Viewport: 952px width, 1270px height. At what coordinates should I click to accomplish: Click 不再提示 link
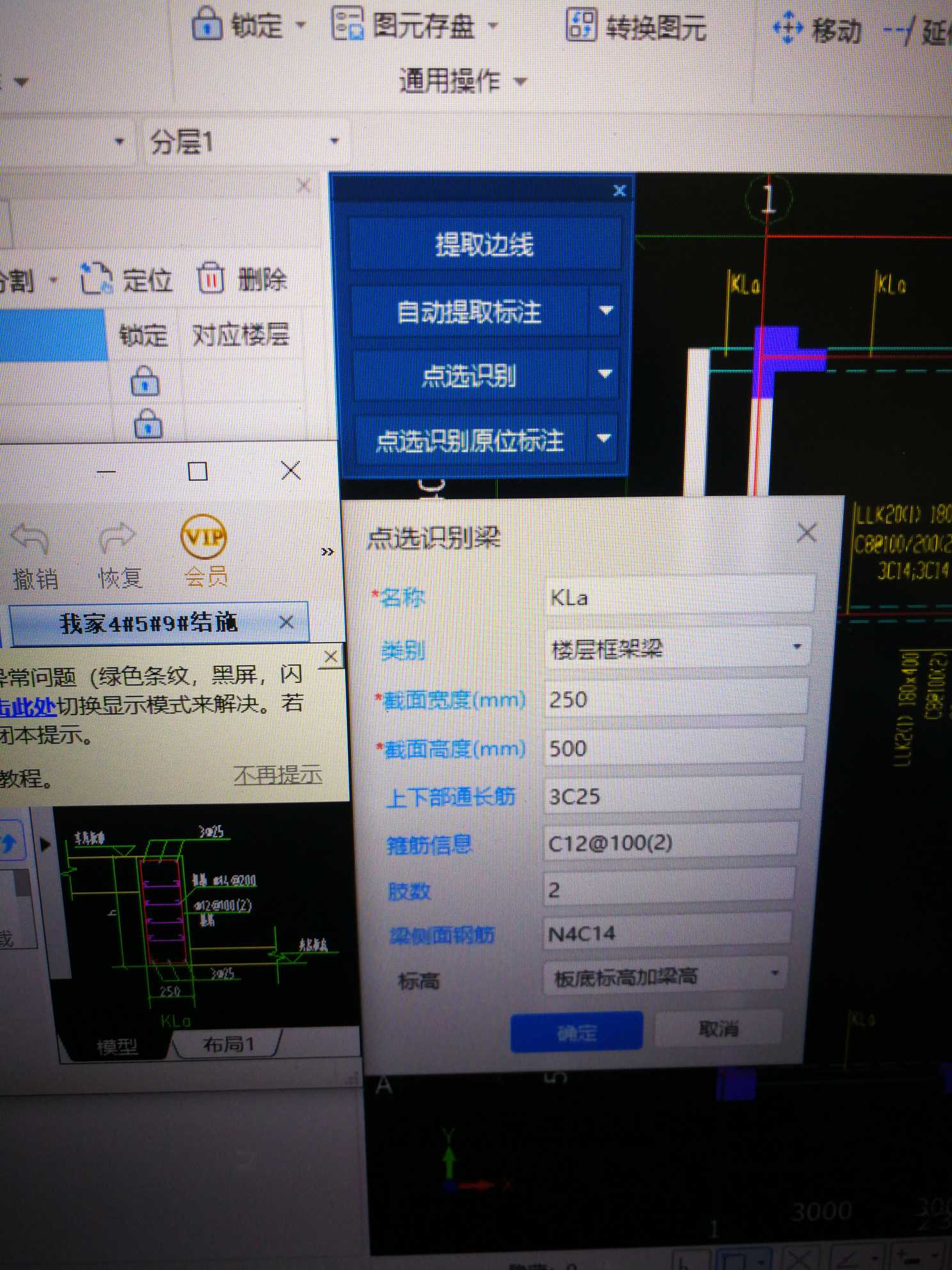[x=277, y=775]
